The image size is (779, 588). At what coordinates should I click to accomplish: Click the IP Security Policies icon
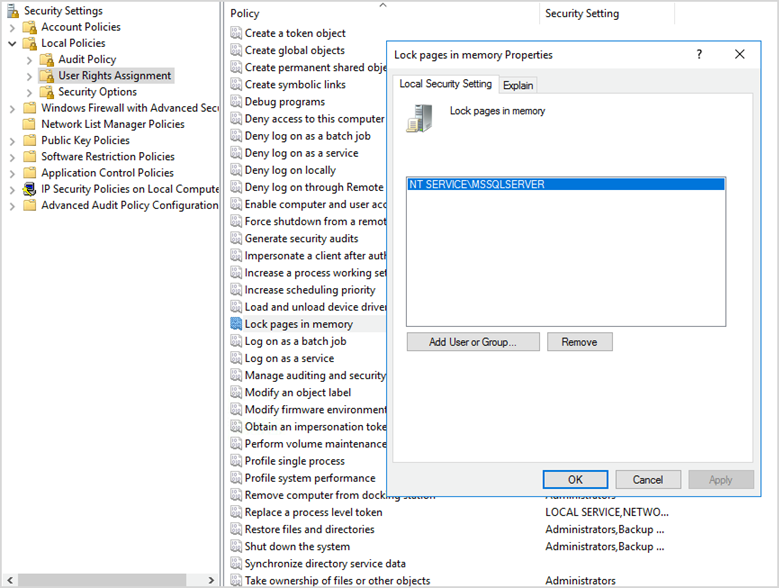pos(30,189)
